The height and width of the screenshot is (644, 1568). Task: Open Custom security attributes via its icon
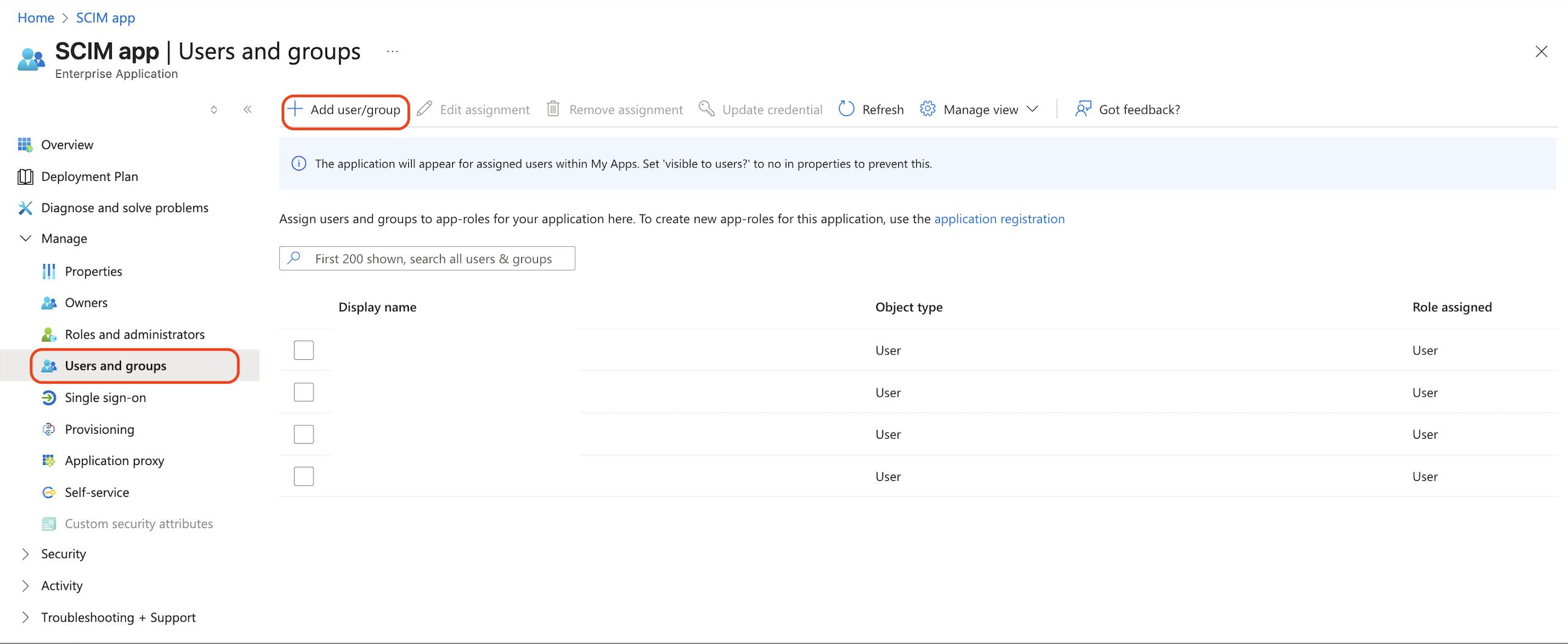49,524
